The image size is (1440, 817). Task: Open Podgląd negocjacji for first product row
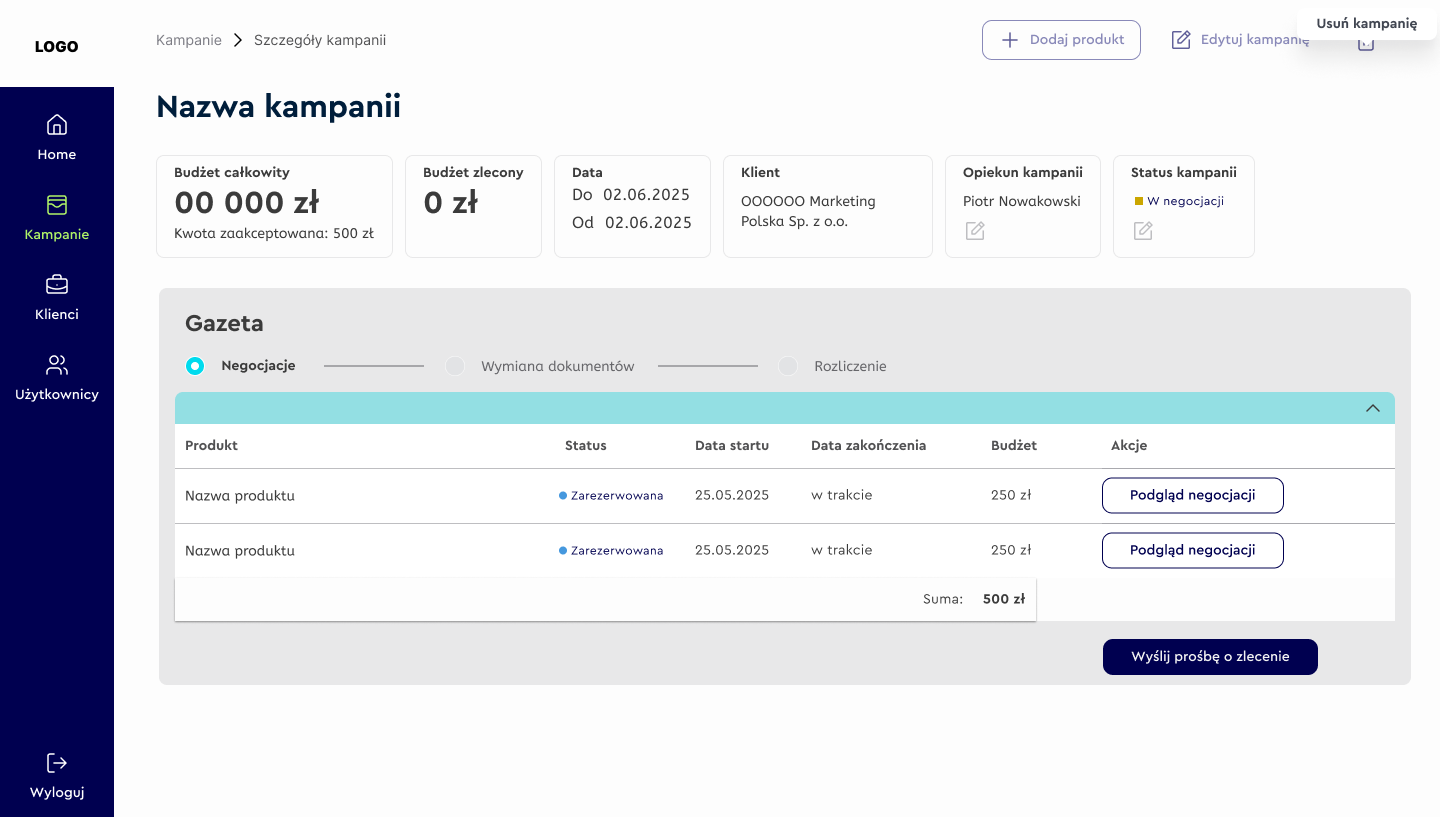[1192, 495]
